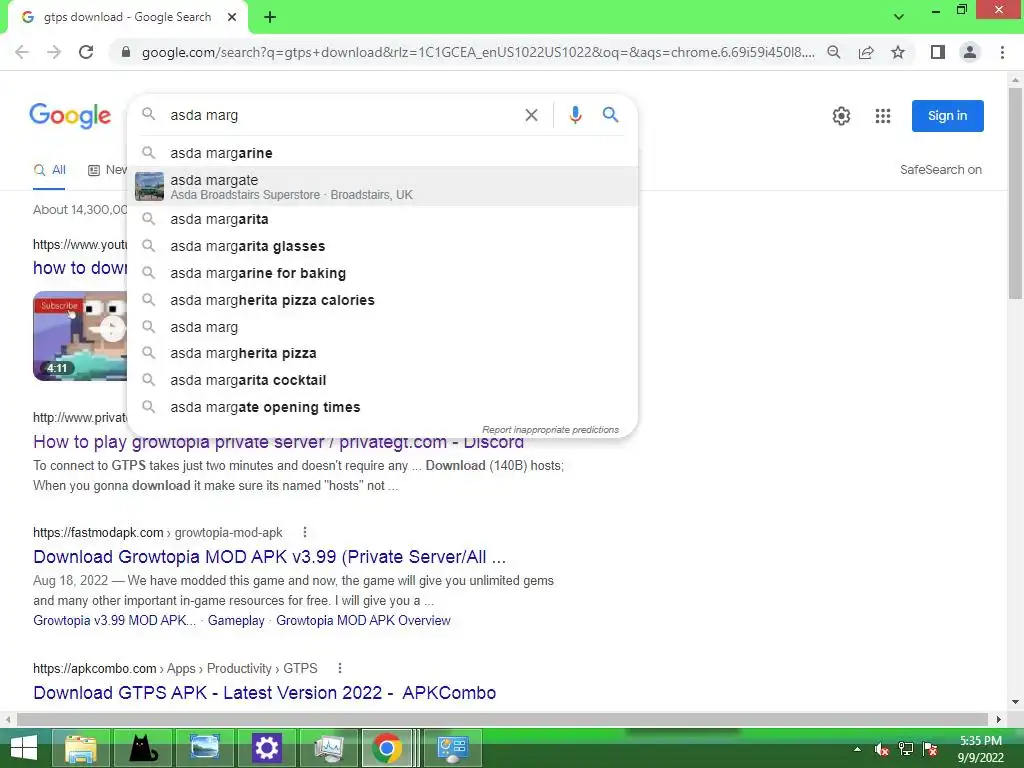Open the Windows Start menu
The image size is (1024, 768).
24,748
